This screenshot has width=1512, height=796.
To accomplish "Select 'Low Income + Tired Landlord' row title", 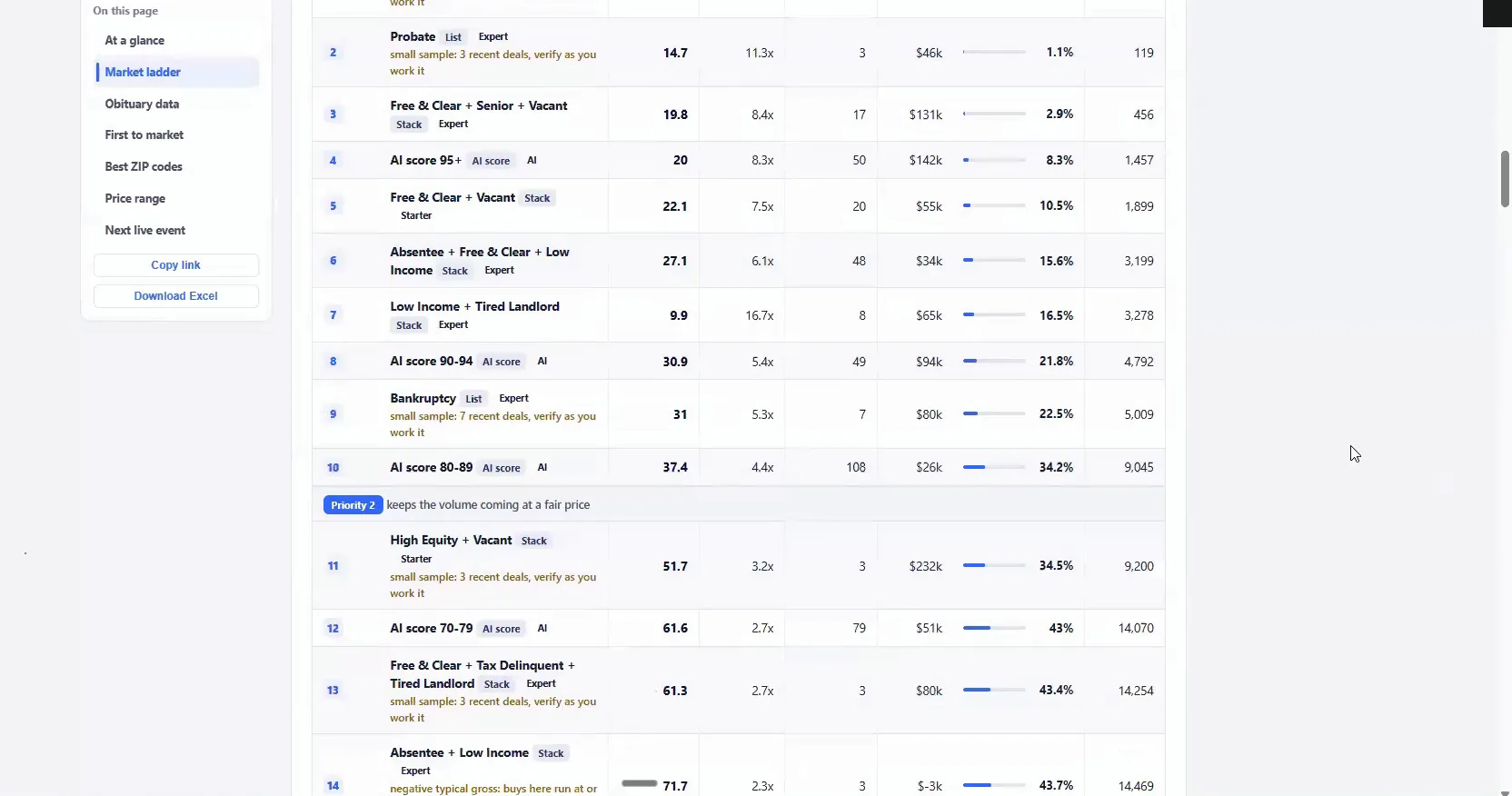I will pyautogui.click(x=475, y=306).
